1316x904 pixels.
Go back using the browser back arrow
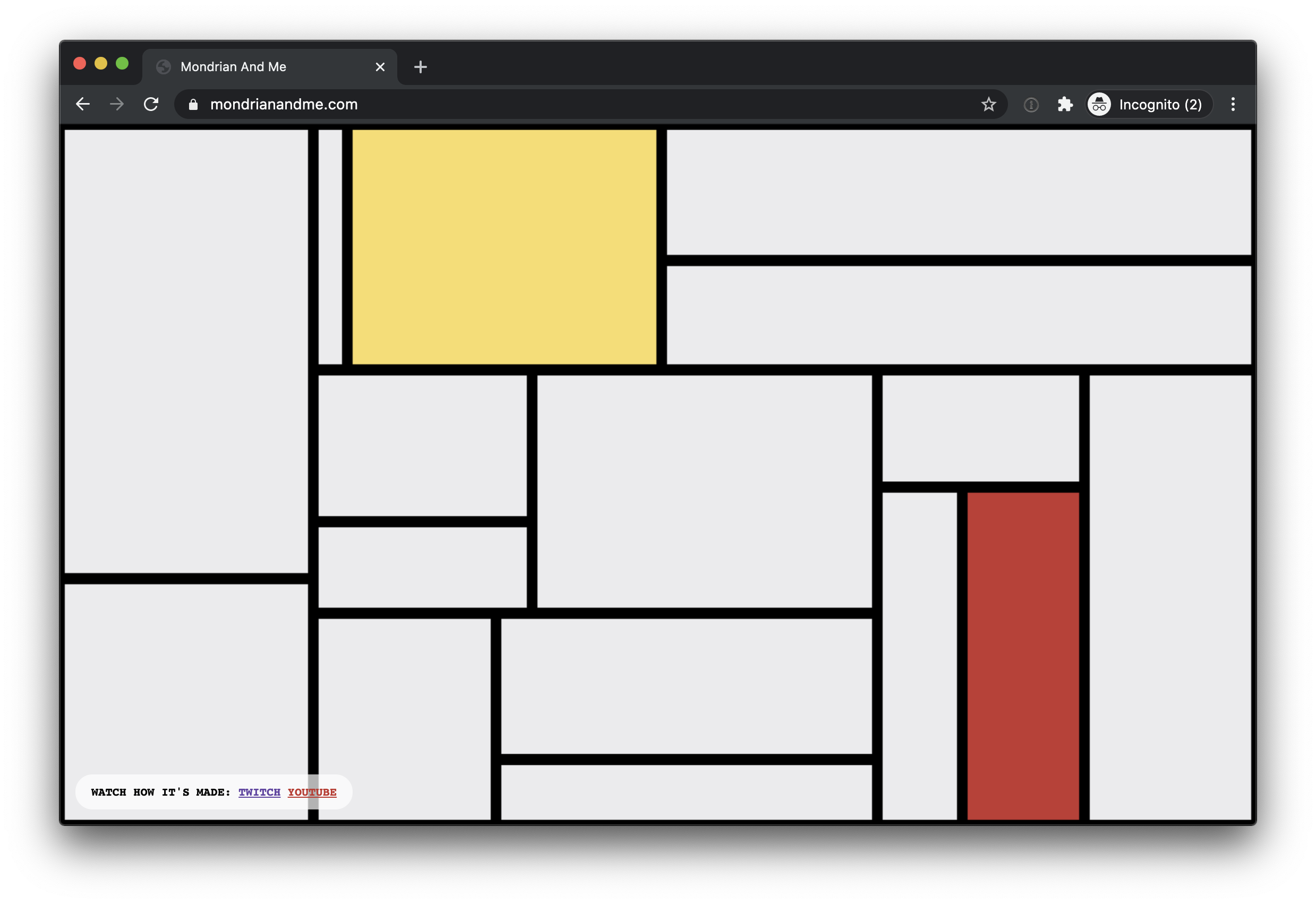point(83,104)
